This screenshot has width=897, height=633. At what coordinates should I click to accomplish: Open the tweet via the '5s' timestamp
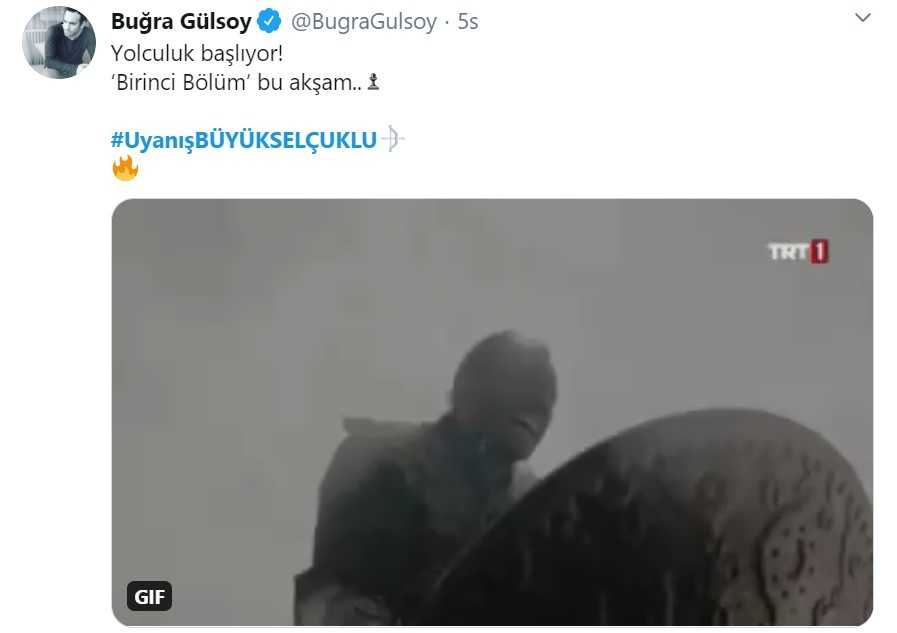467,22
